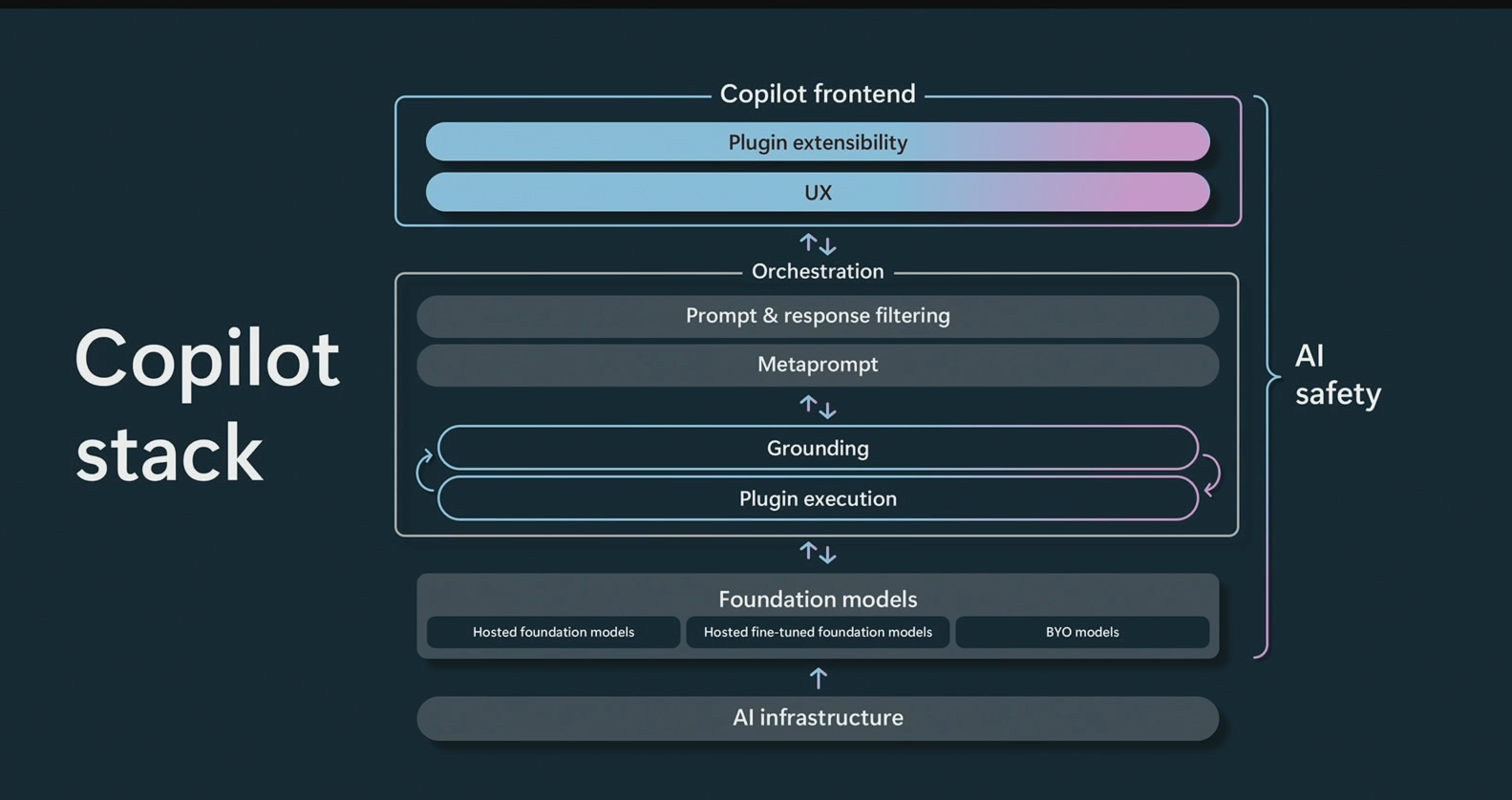Select the Metaprompt block
Screen dimensions: 1512x800
pos(818,365)
